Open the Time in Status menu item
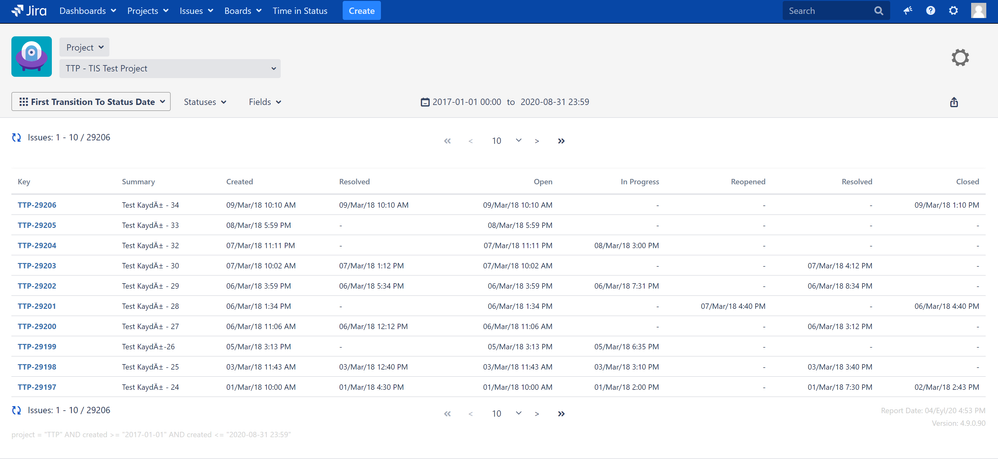 tap(300, 11)
